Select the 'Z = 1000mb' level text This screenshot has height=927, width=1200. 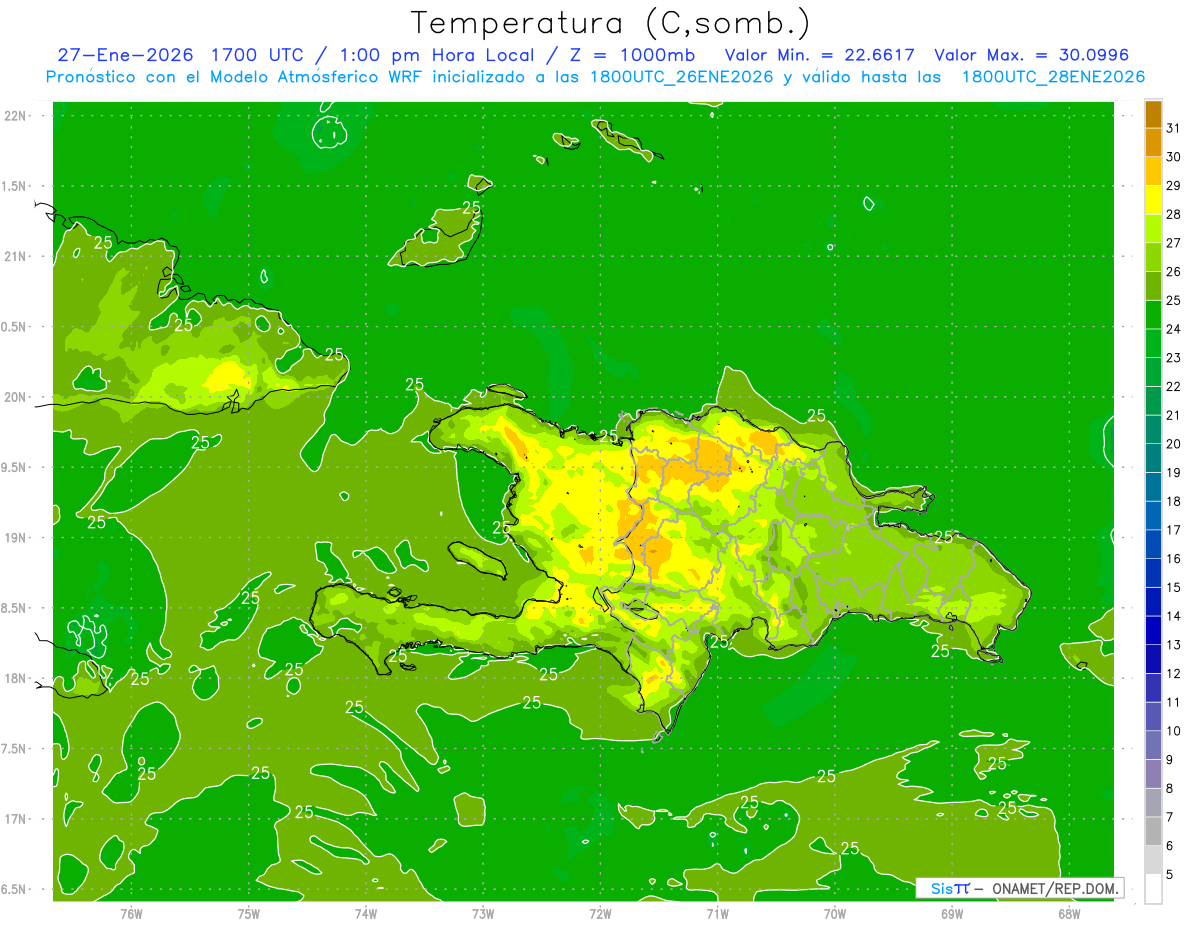(631, 56)
